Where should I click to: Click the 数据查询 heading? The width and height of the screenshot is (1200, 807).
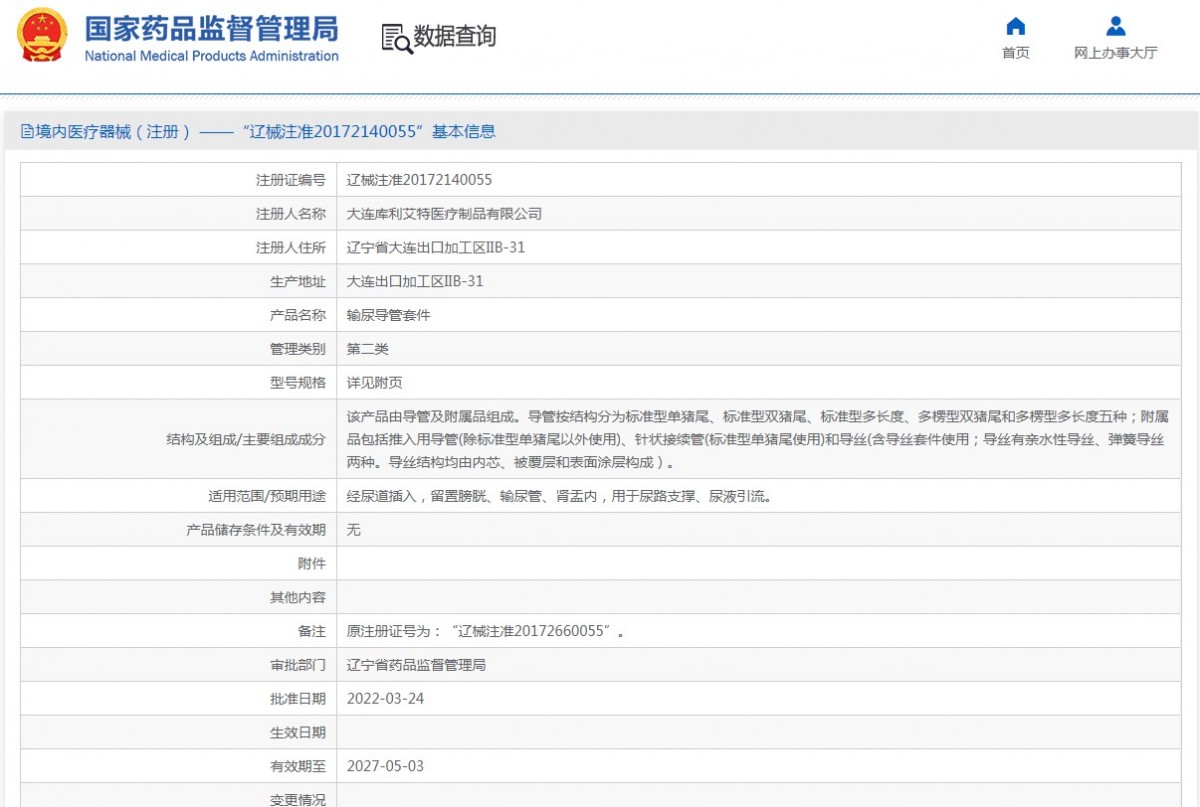tap(455, 37)
